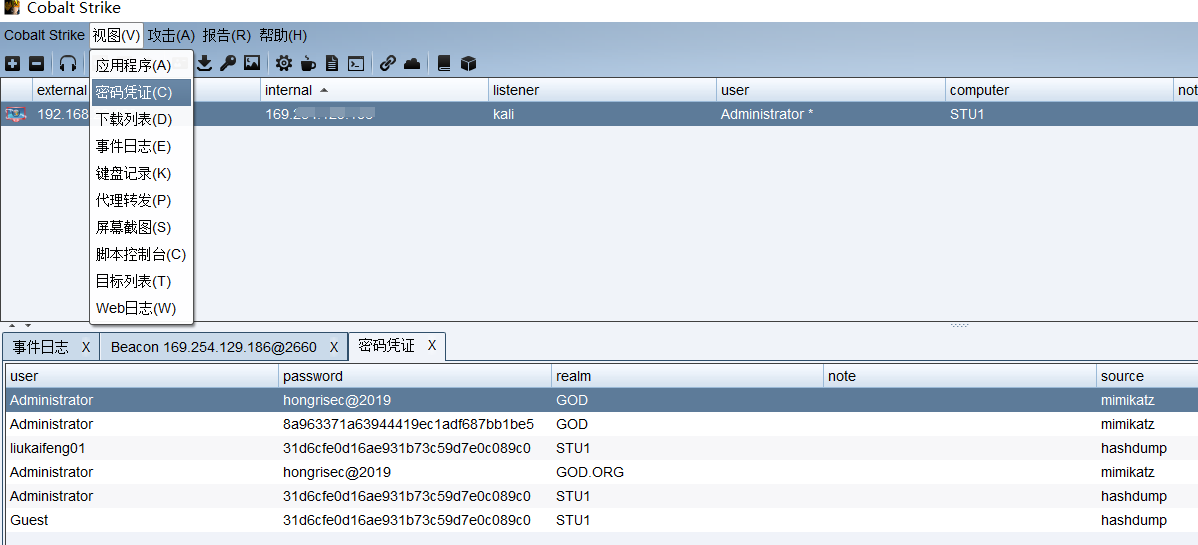Click the disconnect minus icon in toolbar
The image size is (1198, 545).
(37, 63)
